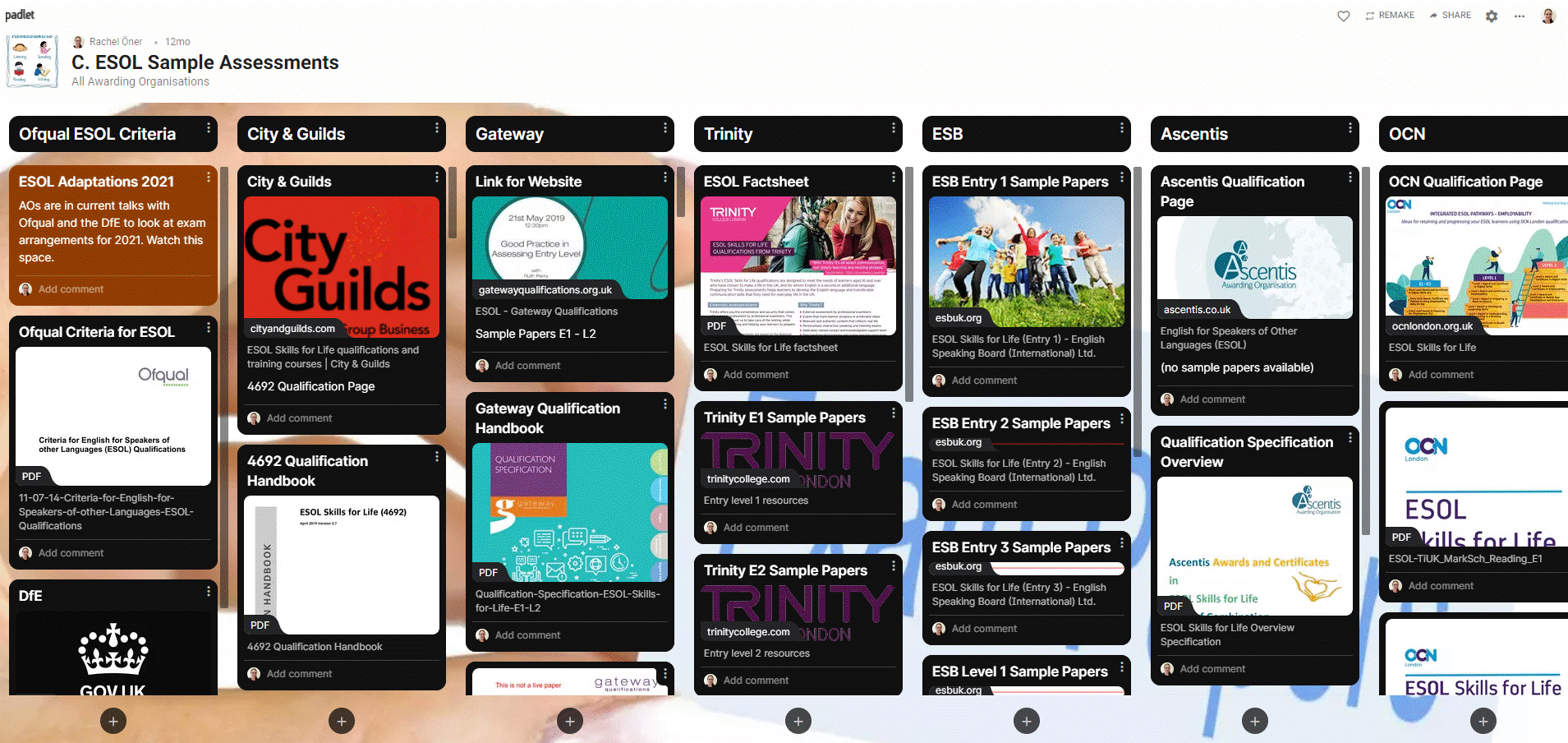Viewport: 1568px width, 743px height.
Task: Click the C. ESOL Sample Assessments title
Action: (205, 62)
